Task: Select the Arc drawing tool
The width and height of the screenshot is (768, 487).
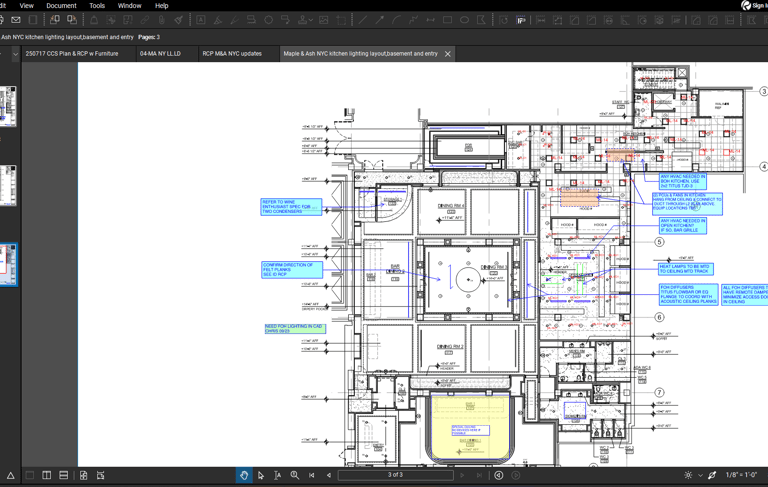Action: point(396,20)
